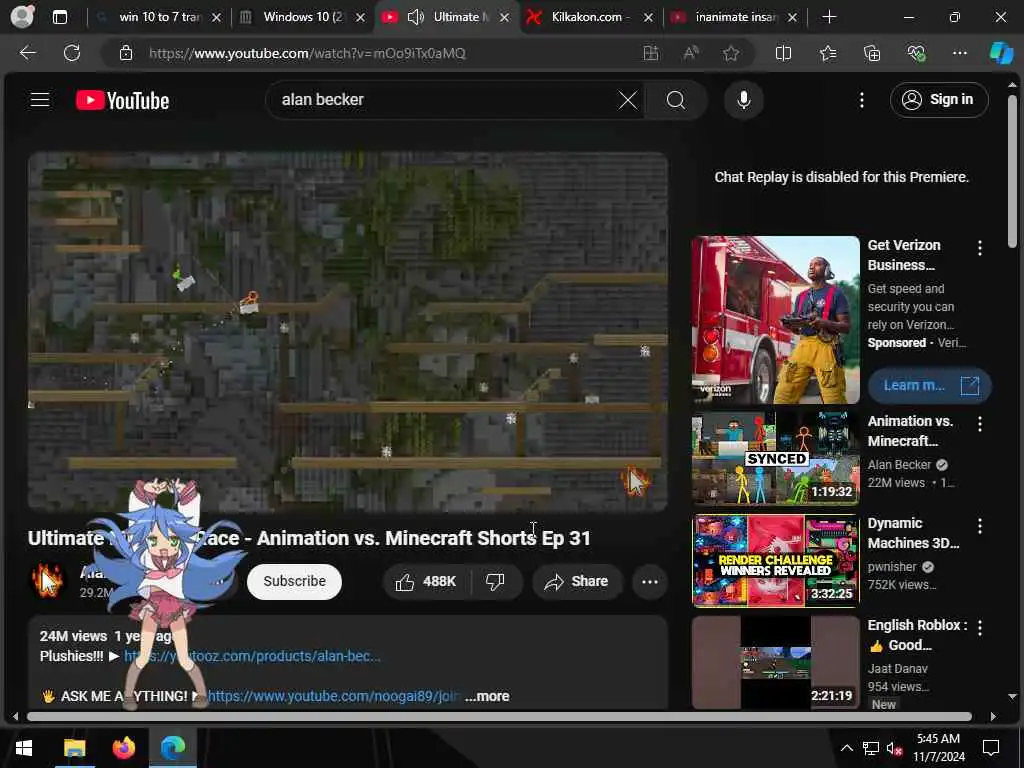1024x768 pixels.
Task: Go to the YouTube home logo
Action: 123,100
